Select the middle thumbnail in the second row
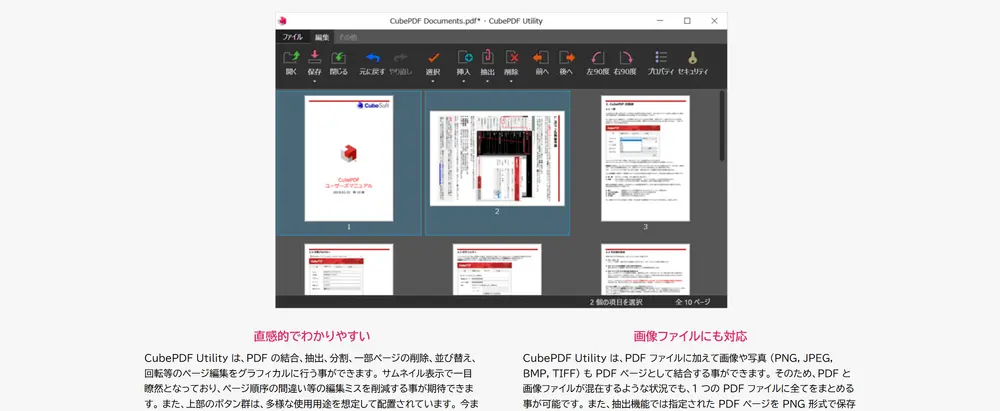Viewport: 1000px width, 411px height. coord(497,269)
